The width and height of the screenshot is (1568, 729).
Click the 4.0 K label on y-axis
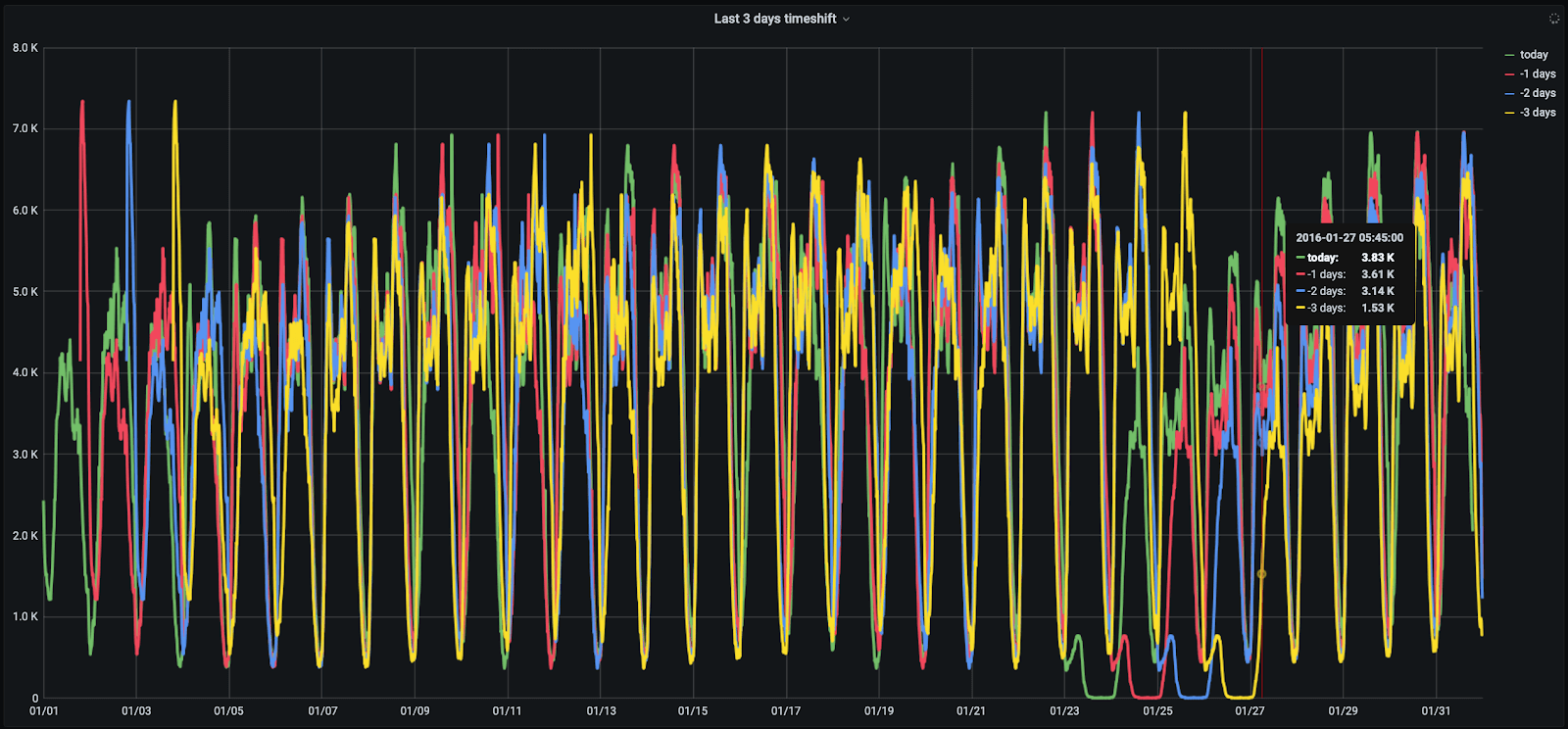(x=25, y=372)
